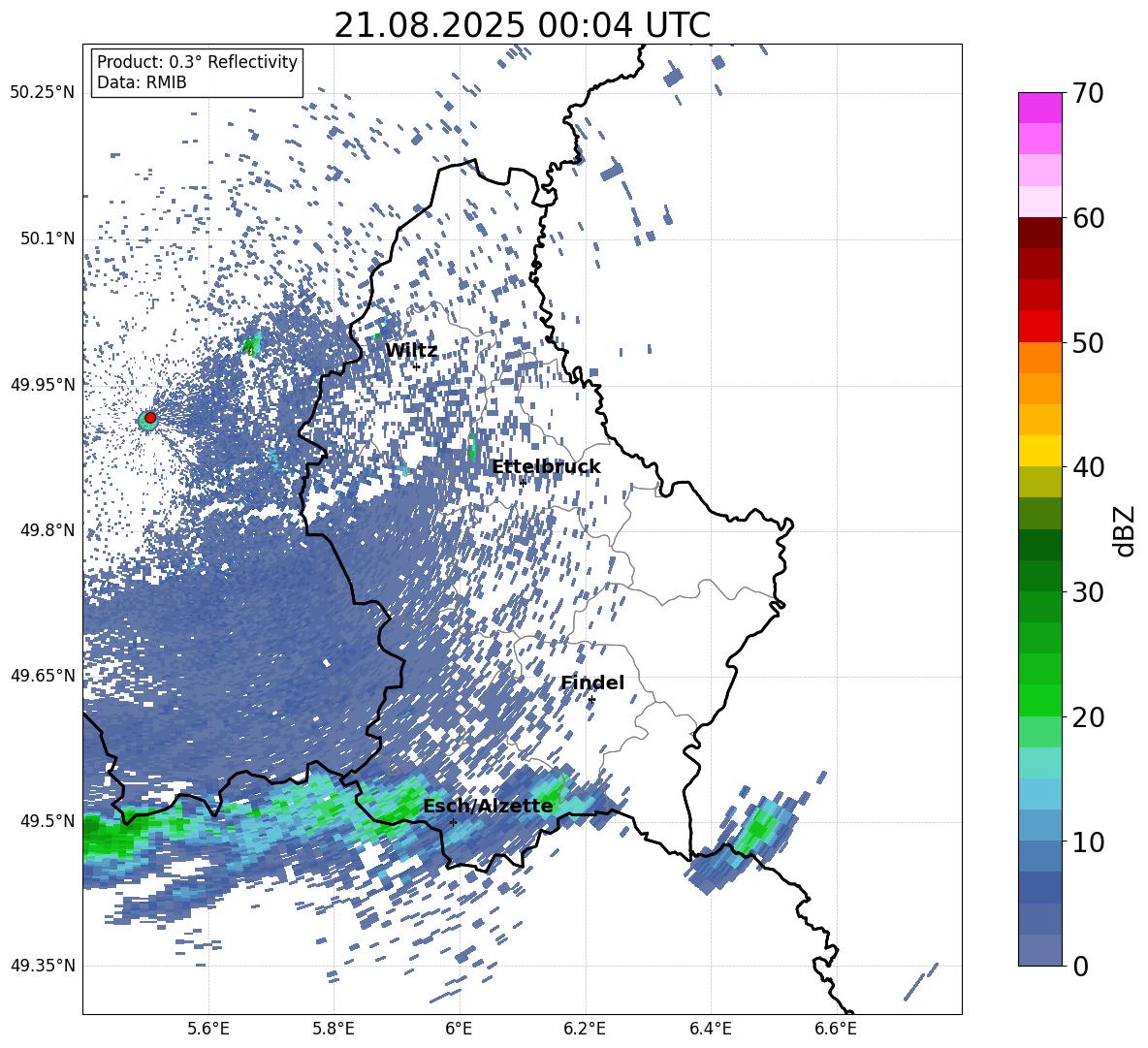Click the Wiltz station cross marker
Screen dimensions: 1148x1048
[x=417, y=366]
